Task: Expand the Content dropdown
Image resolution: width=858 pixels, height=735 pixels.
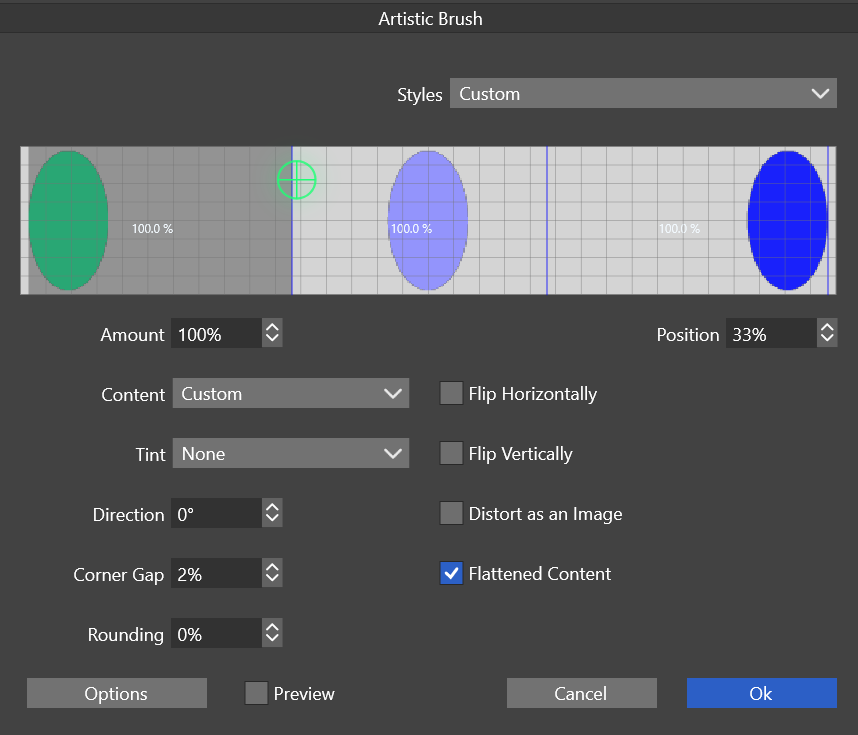Action: [x=290, y=394]
